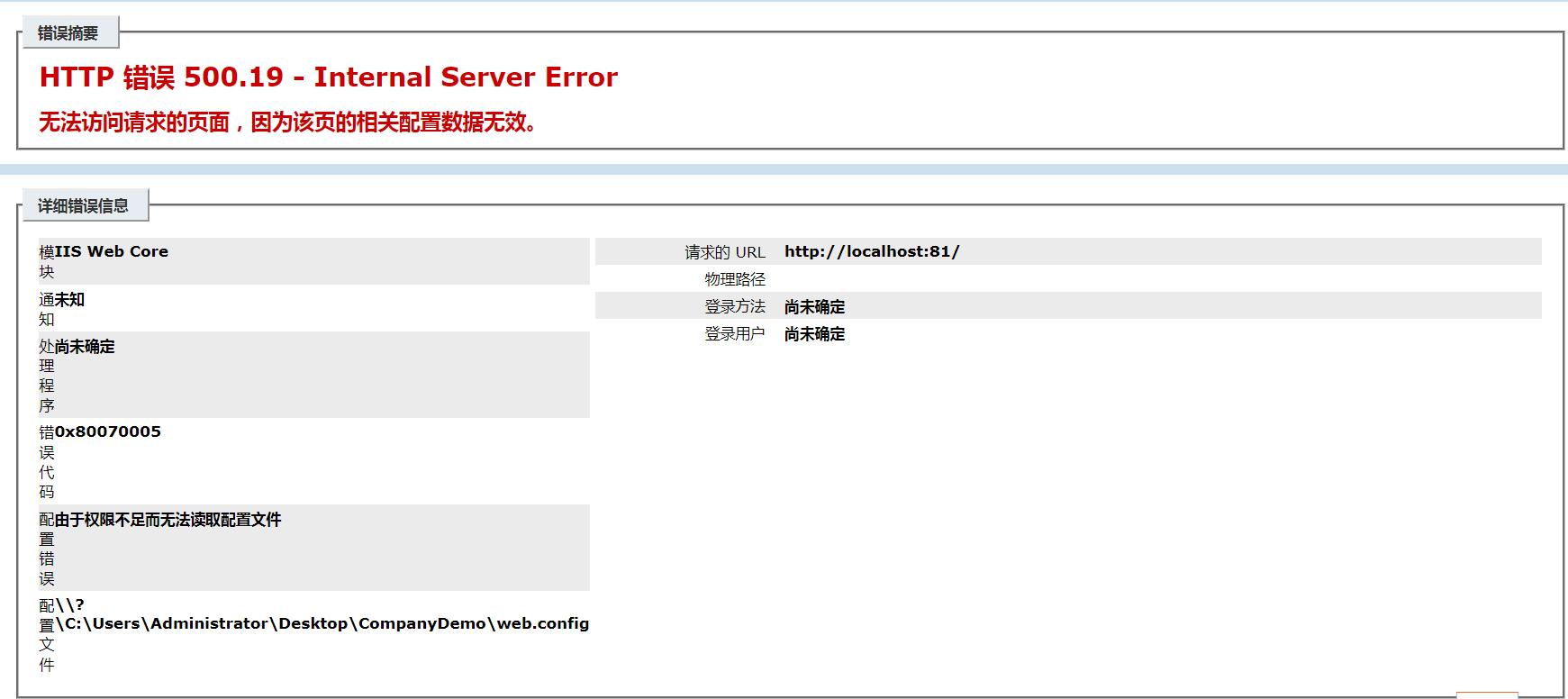1568x699 pixels.
Task: Click the 请求的 URL label
Action: (x=724, y=252)
